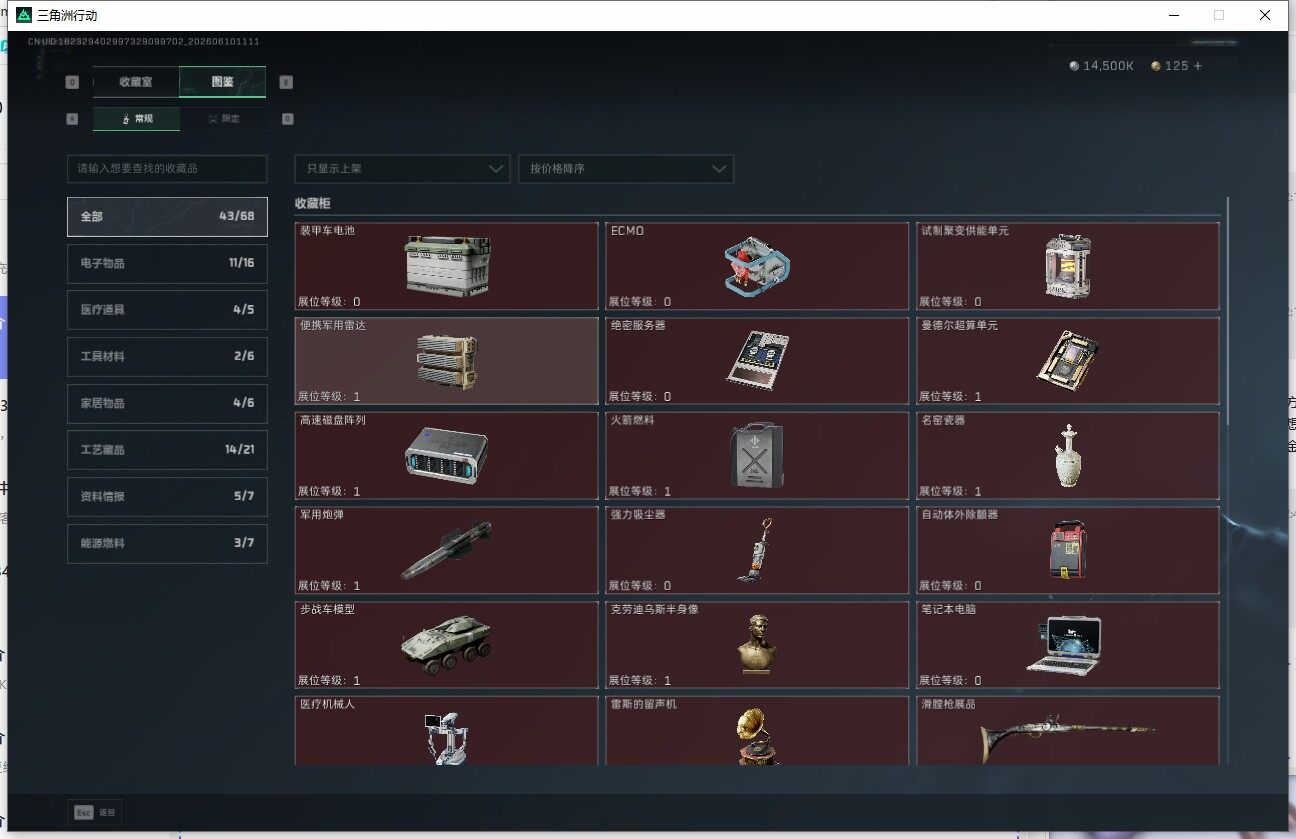Viewport: 1296px width, 839px height.
Task: Click the plus icon beside 125
Action: tap(1198, 66)
